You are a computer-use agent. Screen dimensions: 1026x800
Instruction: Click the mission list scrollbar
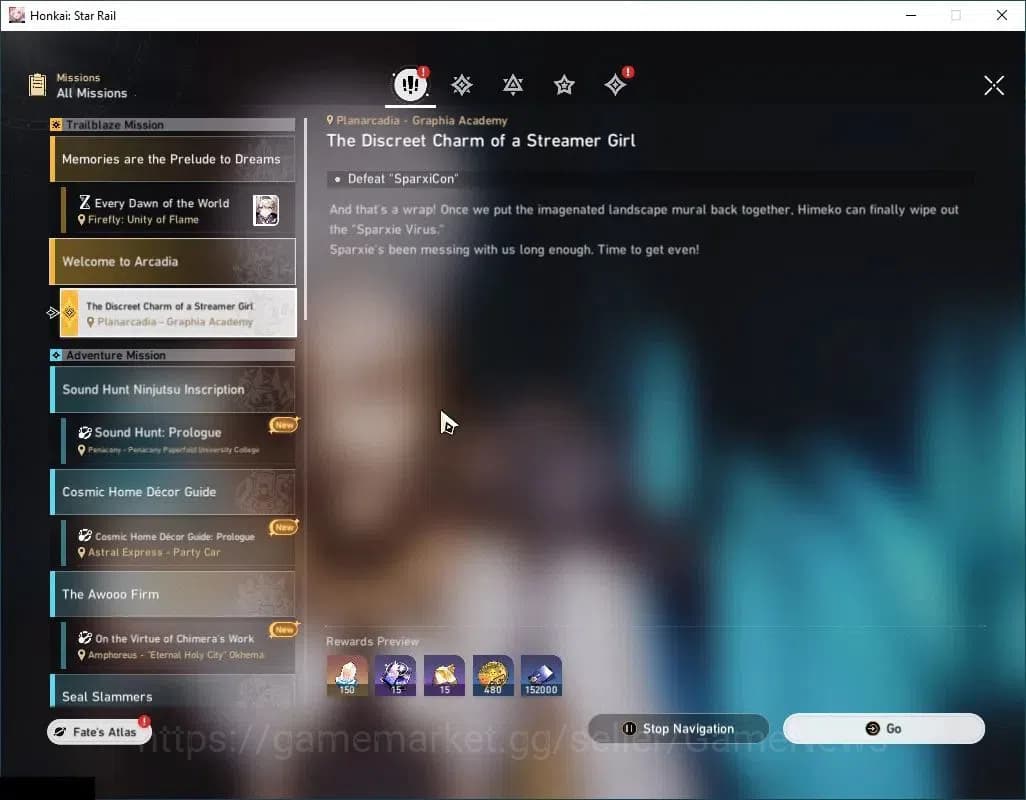coord(305,220)
